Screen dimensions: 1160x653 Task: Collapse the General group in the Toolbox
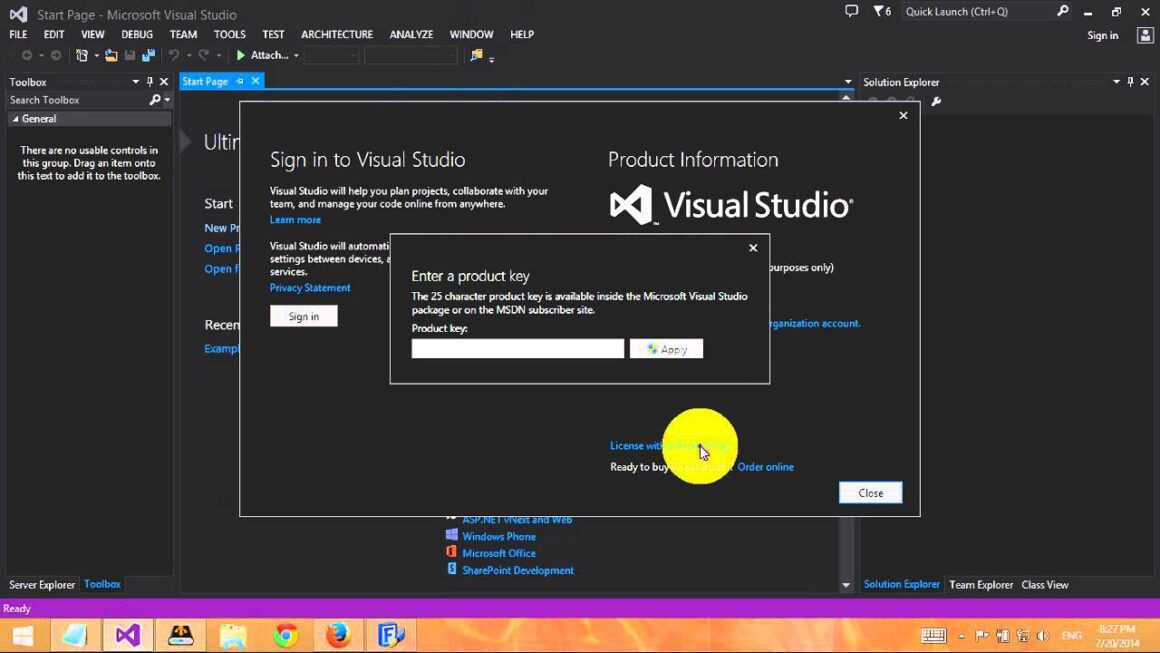pyautogui.click(x=18, y=117)
